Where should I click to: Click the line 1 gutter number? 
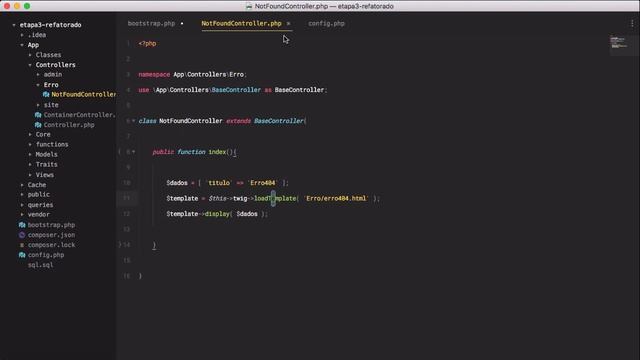(x=128, y=44)
